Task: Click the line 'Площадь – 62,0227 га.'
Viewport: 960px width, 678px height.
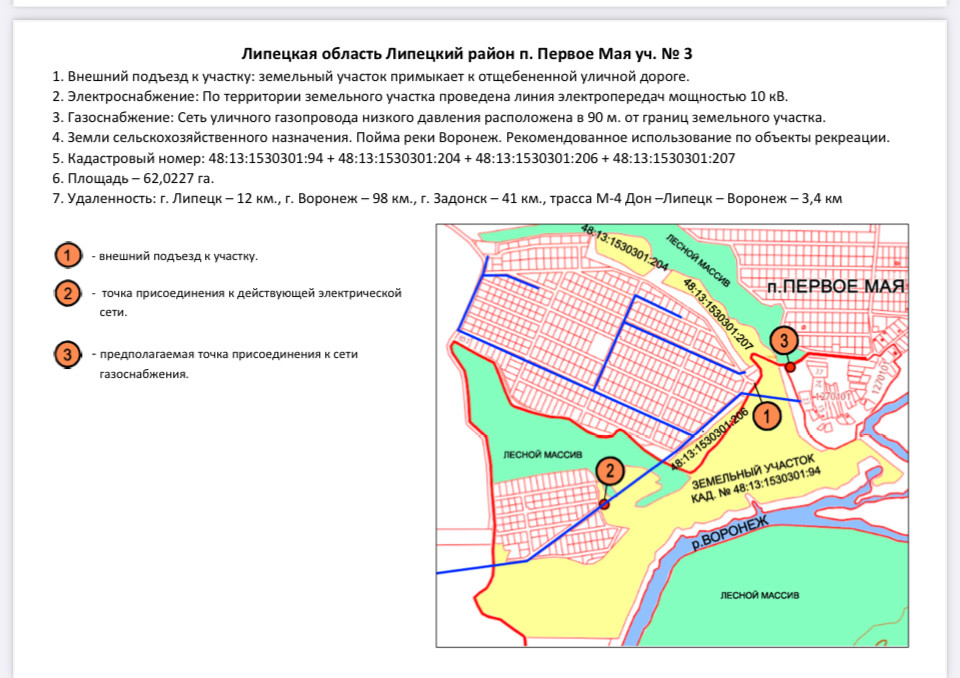Action: [133, 178]
